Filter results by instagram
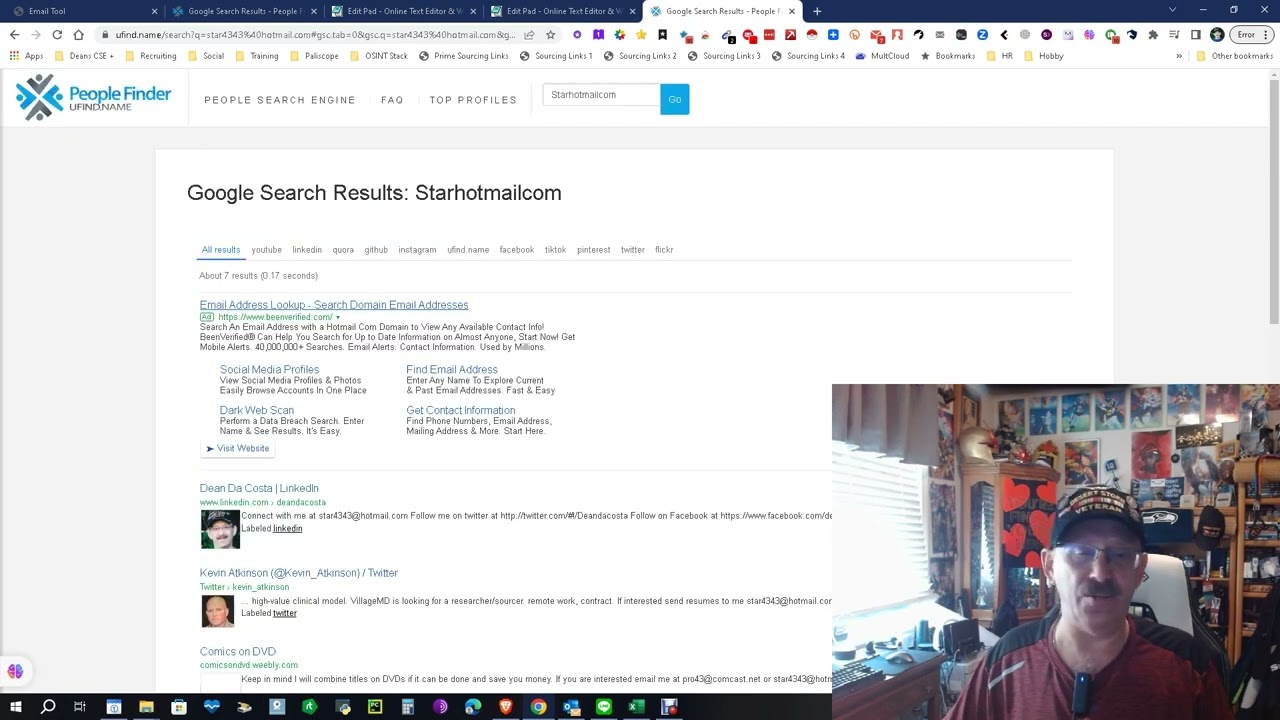 coord(417,250)
